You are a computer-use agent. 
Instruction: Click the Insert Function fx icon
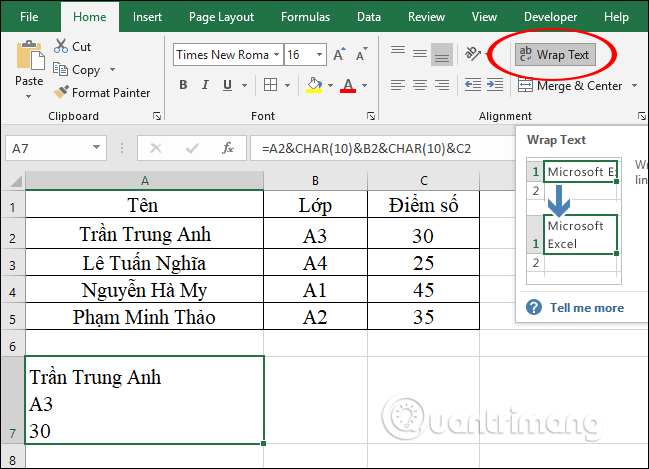coord(228,148)
